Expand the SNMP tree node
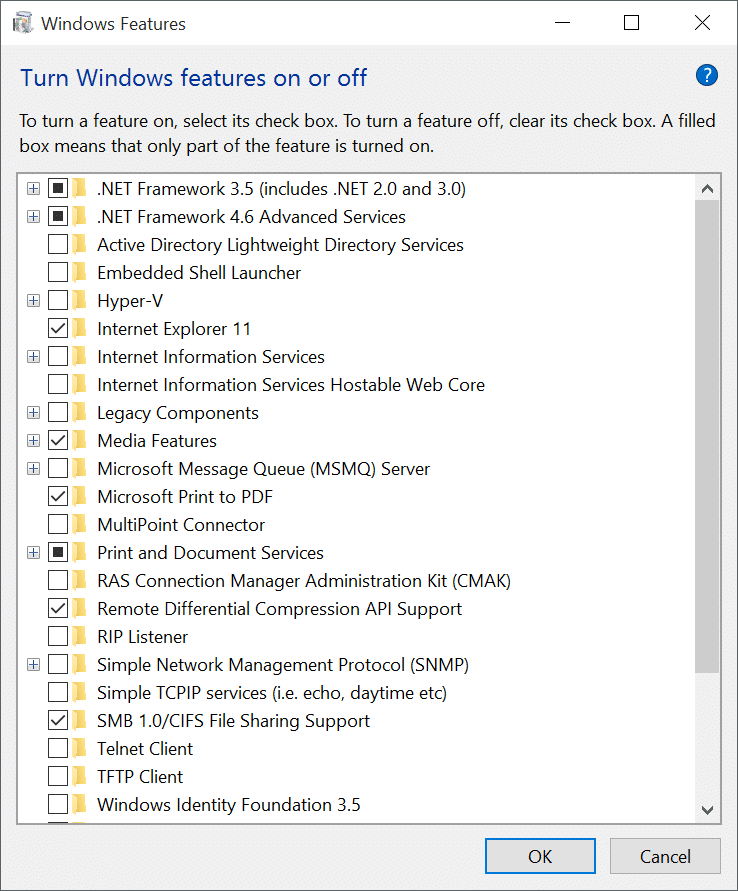Viewport: 738px width, 891px height. coord(34,664)
